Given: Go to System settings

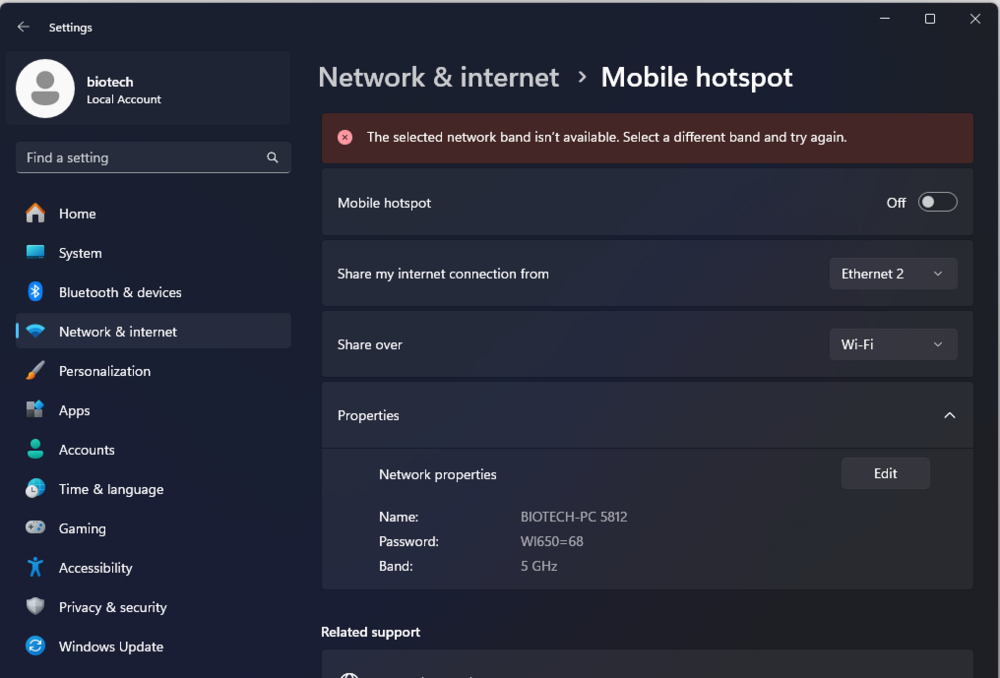Looking at the screenshot, I should 80,253.
